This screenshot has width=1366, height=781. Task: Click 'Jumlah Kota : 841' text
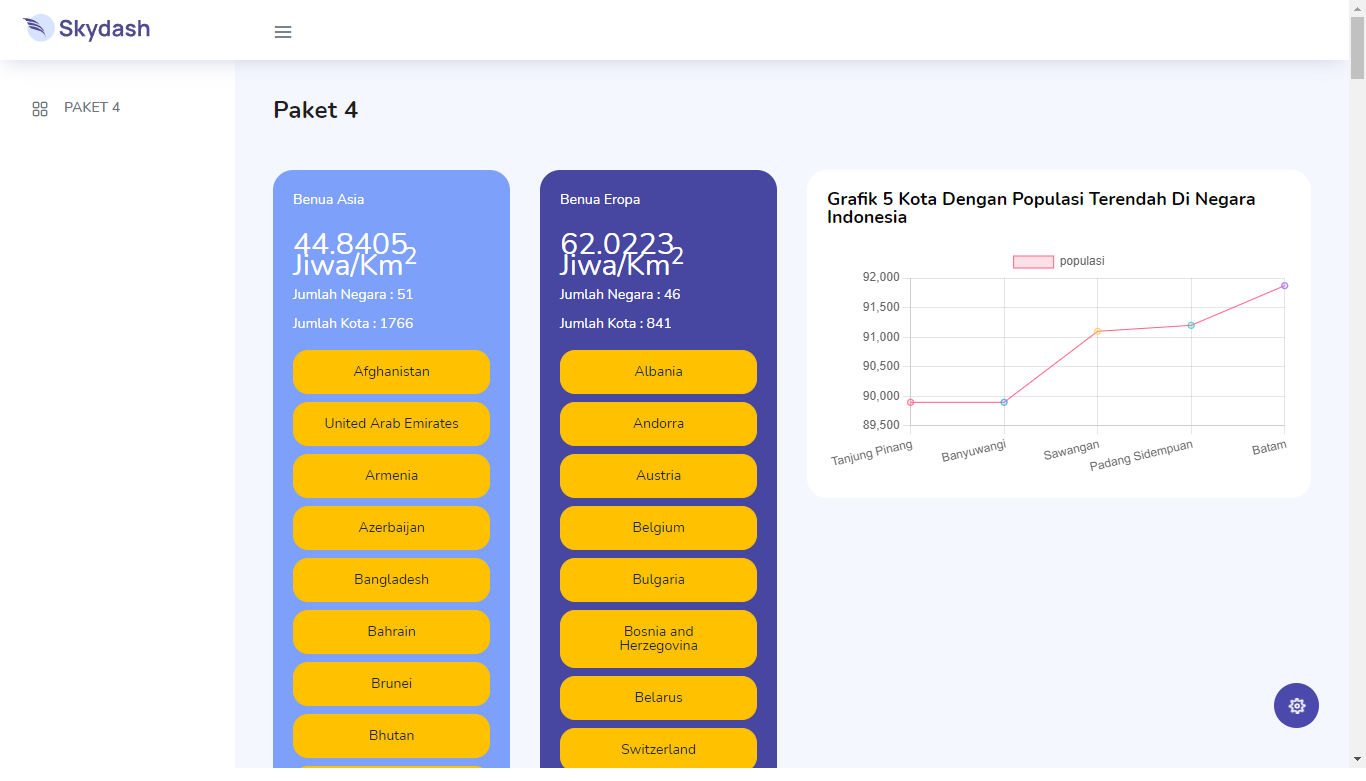tap(616, 324)
